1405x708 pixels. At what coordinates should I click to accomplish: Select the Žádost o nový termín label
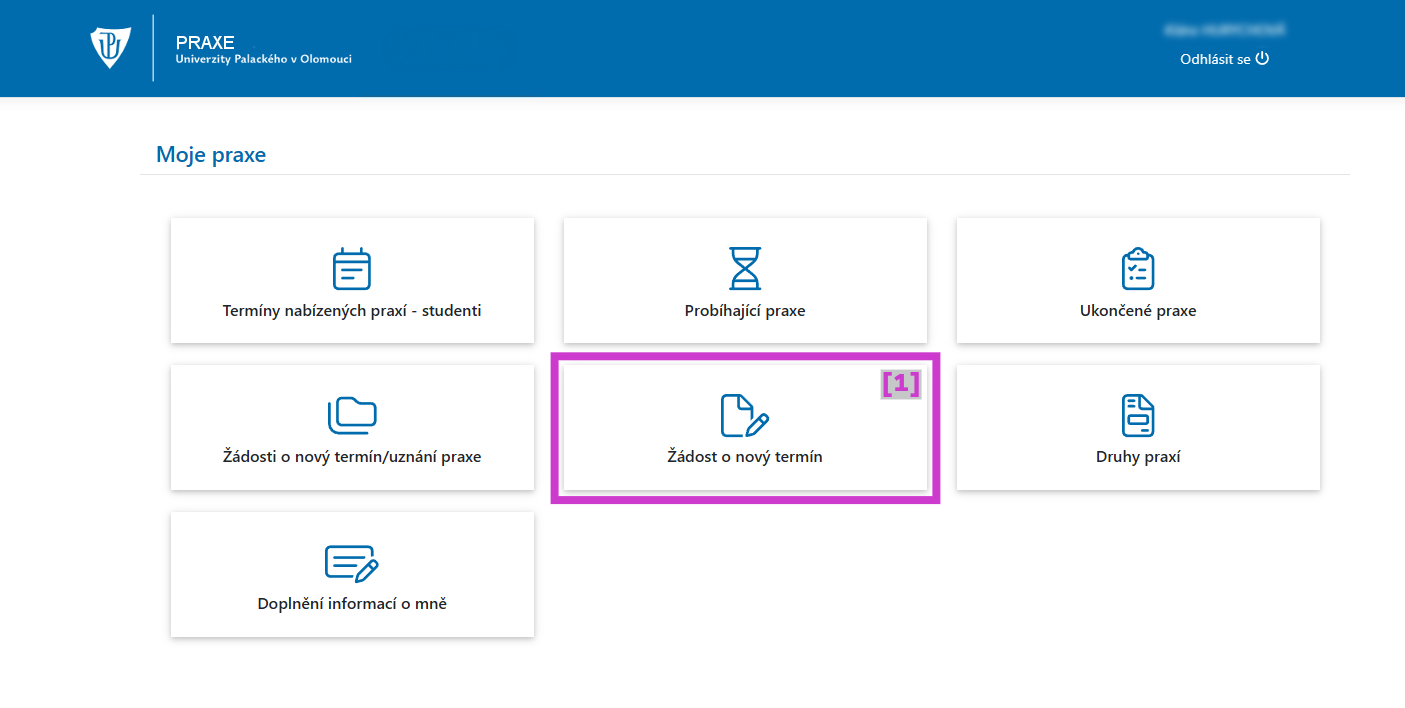(745, 457)
